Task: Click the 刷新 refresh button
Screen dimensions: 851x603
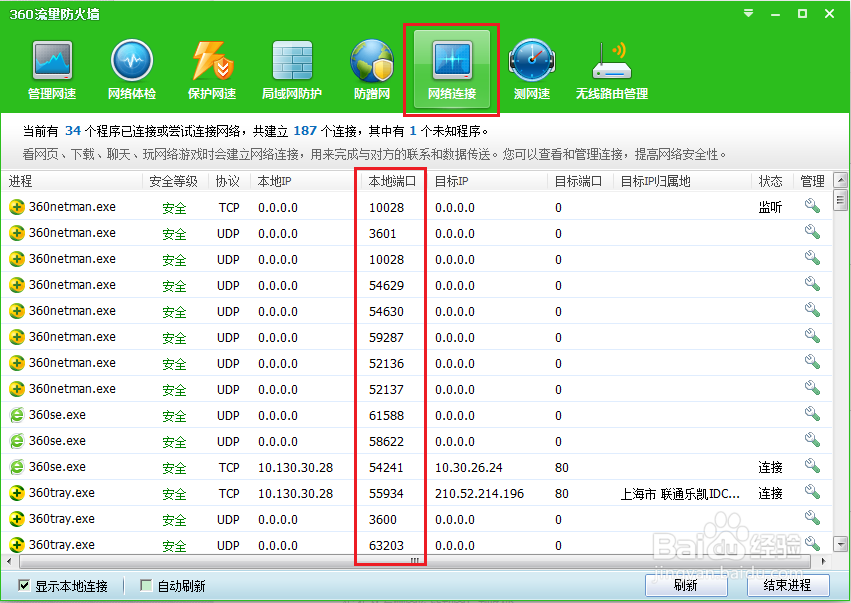Action: pyautogui.click(x=686, y=585)
